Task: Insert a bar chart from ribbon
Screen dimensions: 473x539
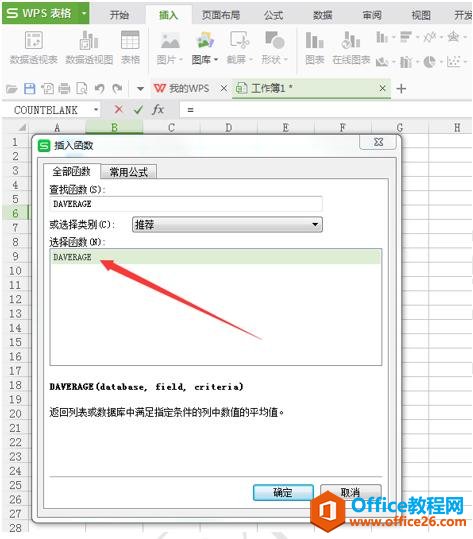Action: tap(409, 37)
